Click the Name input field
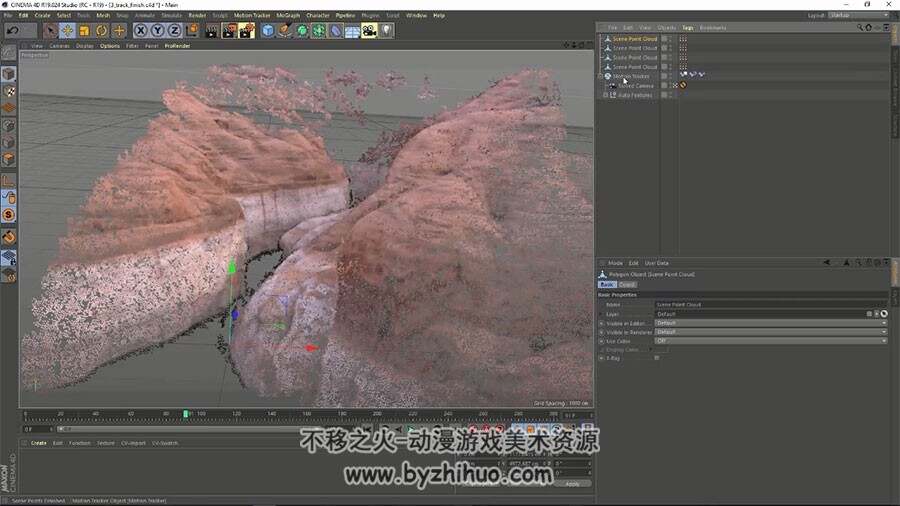This screenshot has width=900, height=506. pyautogui.click(x=771, y=305)
